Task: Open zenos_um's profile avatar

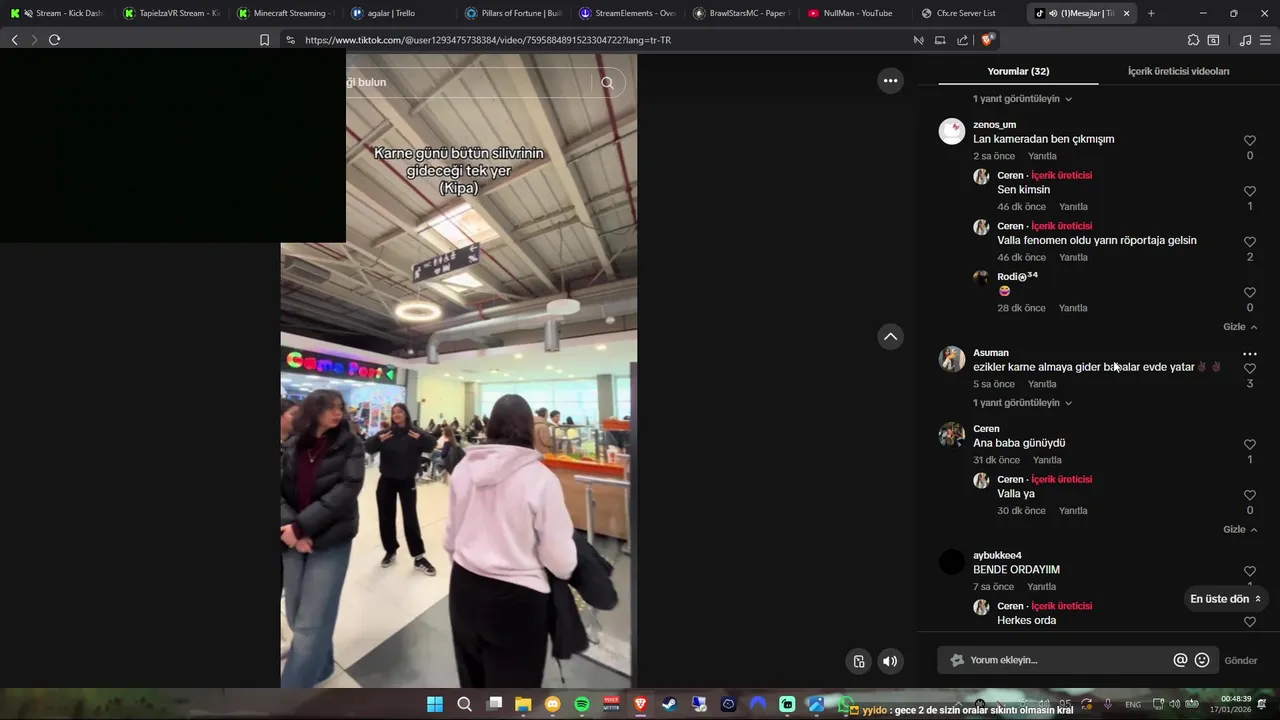Action: pyautogui.click(x=952, y=131)
